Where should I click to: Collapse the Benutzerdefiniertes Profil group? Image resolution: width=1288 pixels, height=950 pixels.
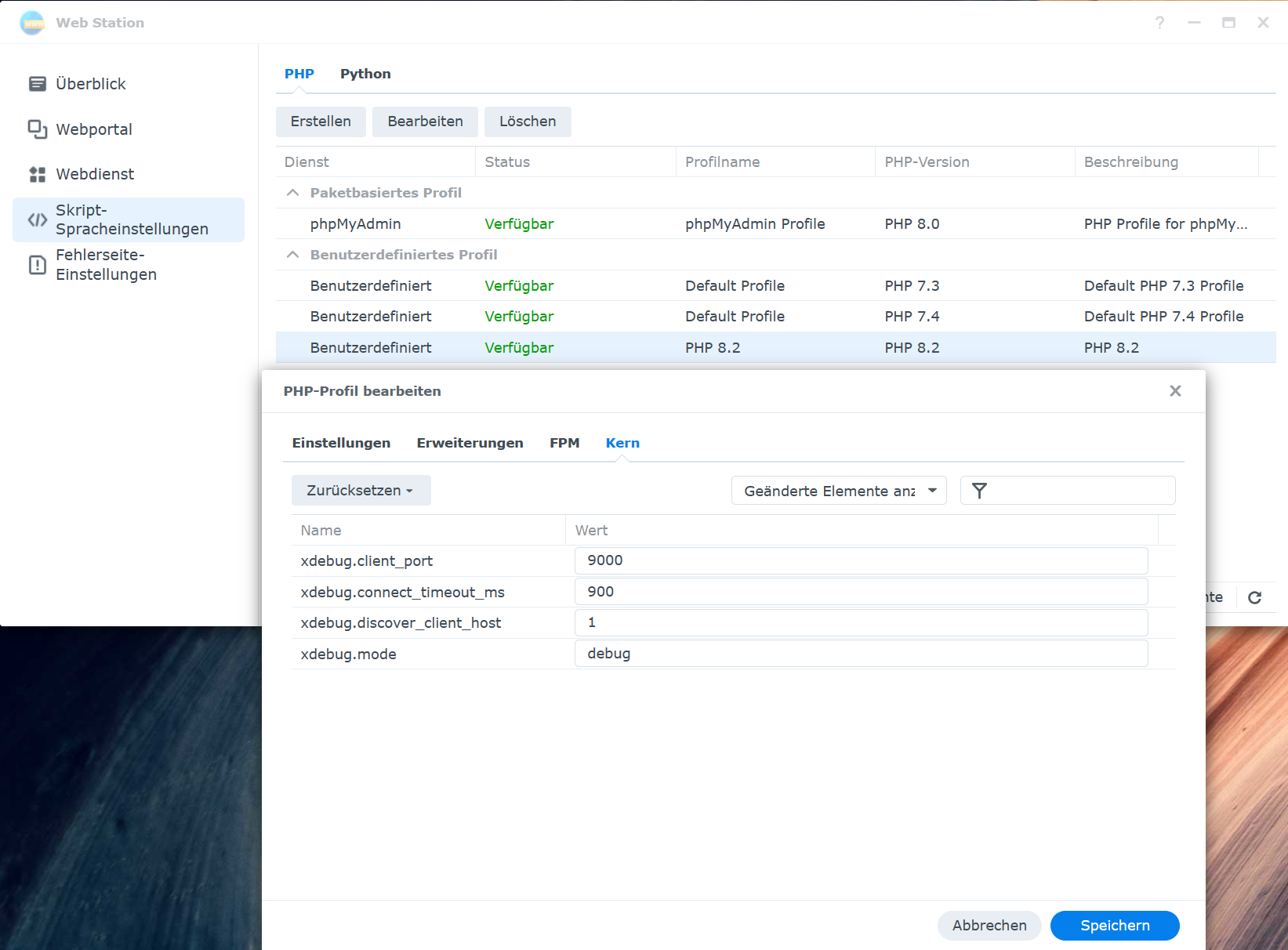click(x=292, y=255)
